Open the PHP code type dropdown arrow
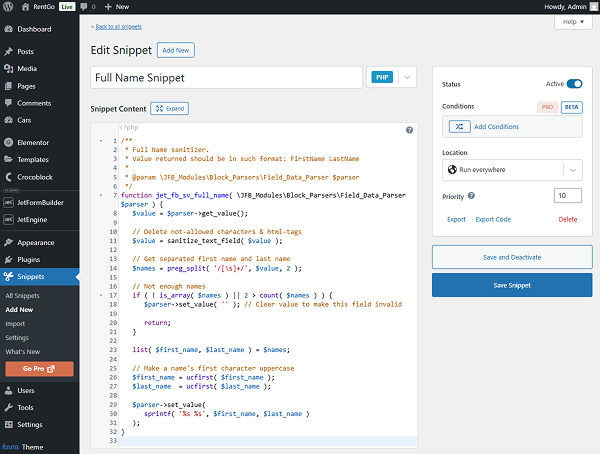 click(x=406, y=77)
